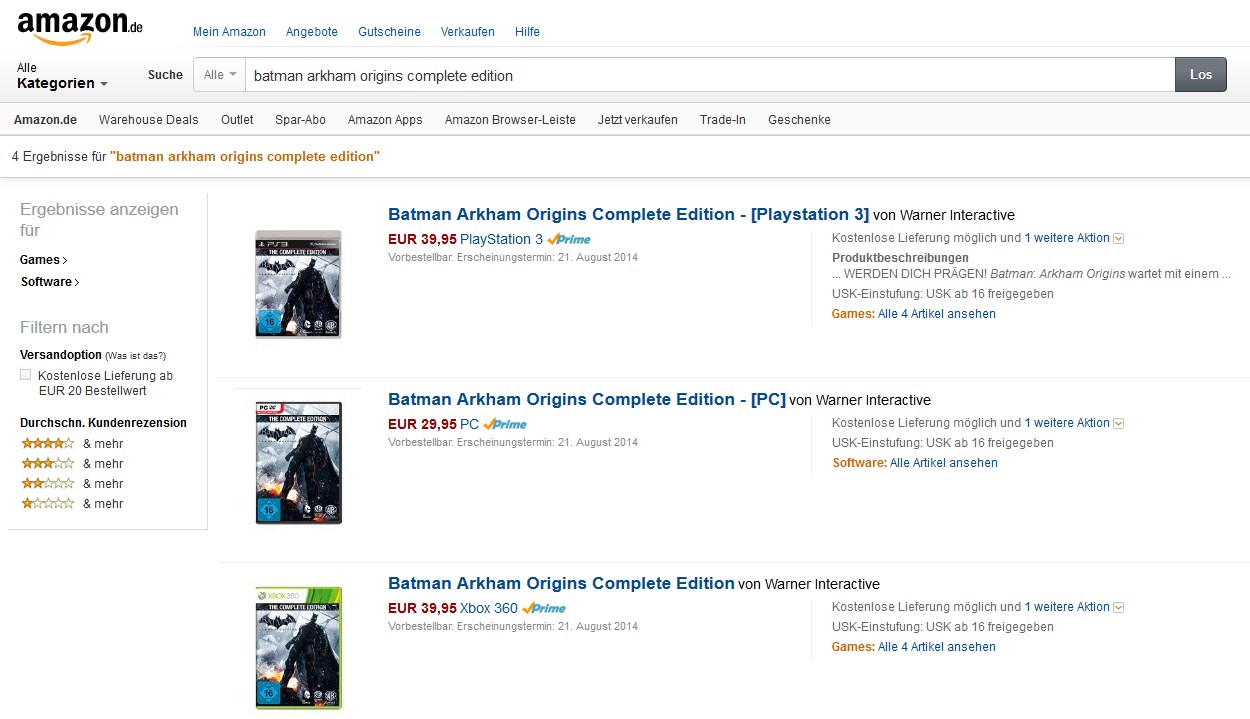This screenshot has height=719, width=1250.
Task: Open '1 weitere Aktion' for PlayStation 3 result
Action: pyautogui.click(x=1067, y=238)
